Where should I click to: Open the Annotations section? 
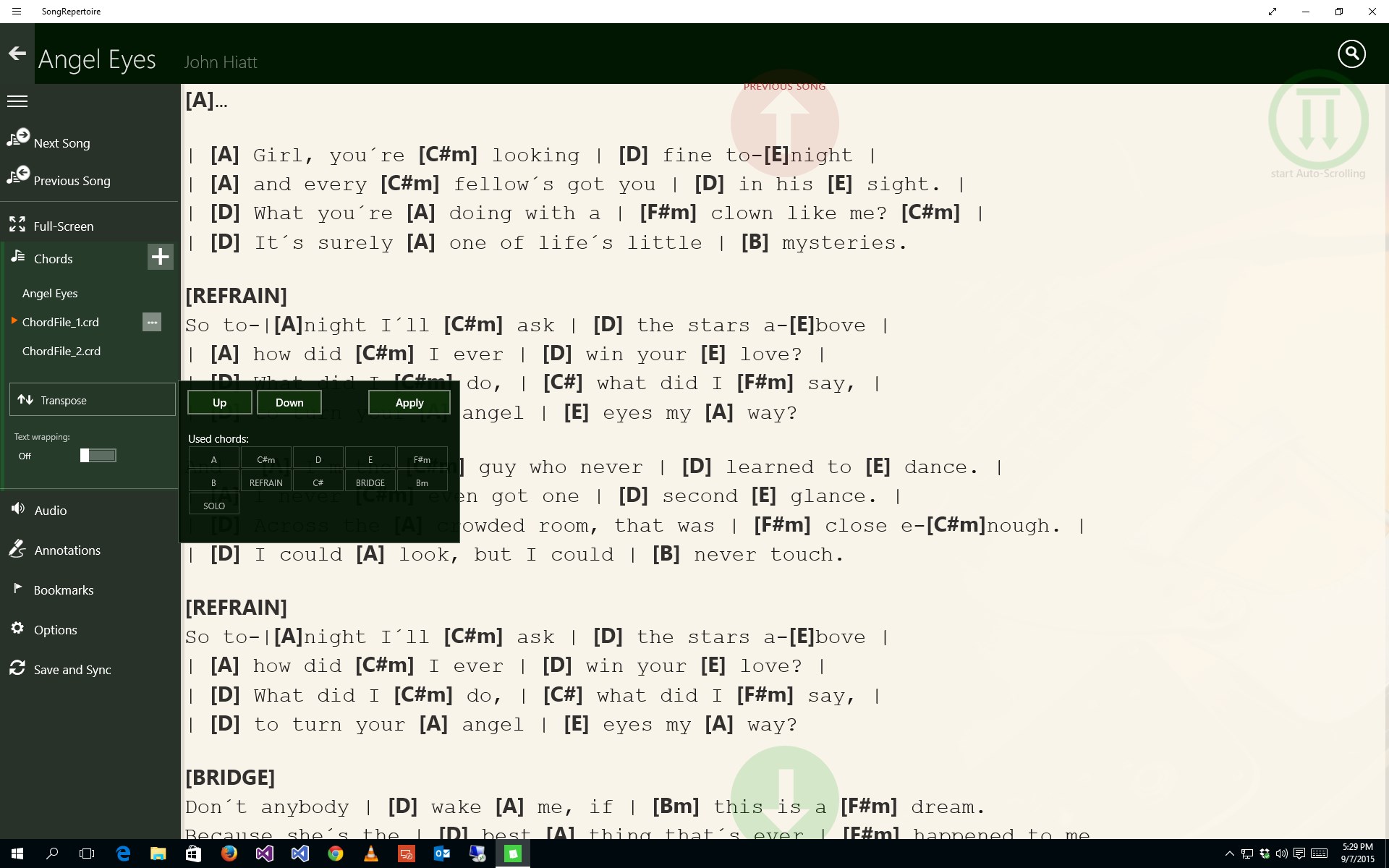(x=67, y=550)
